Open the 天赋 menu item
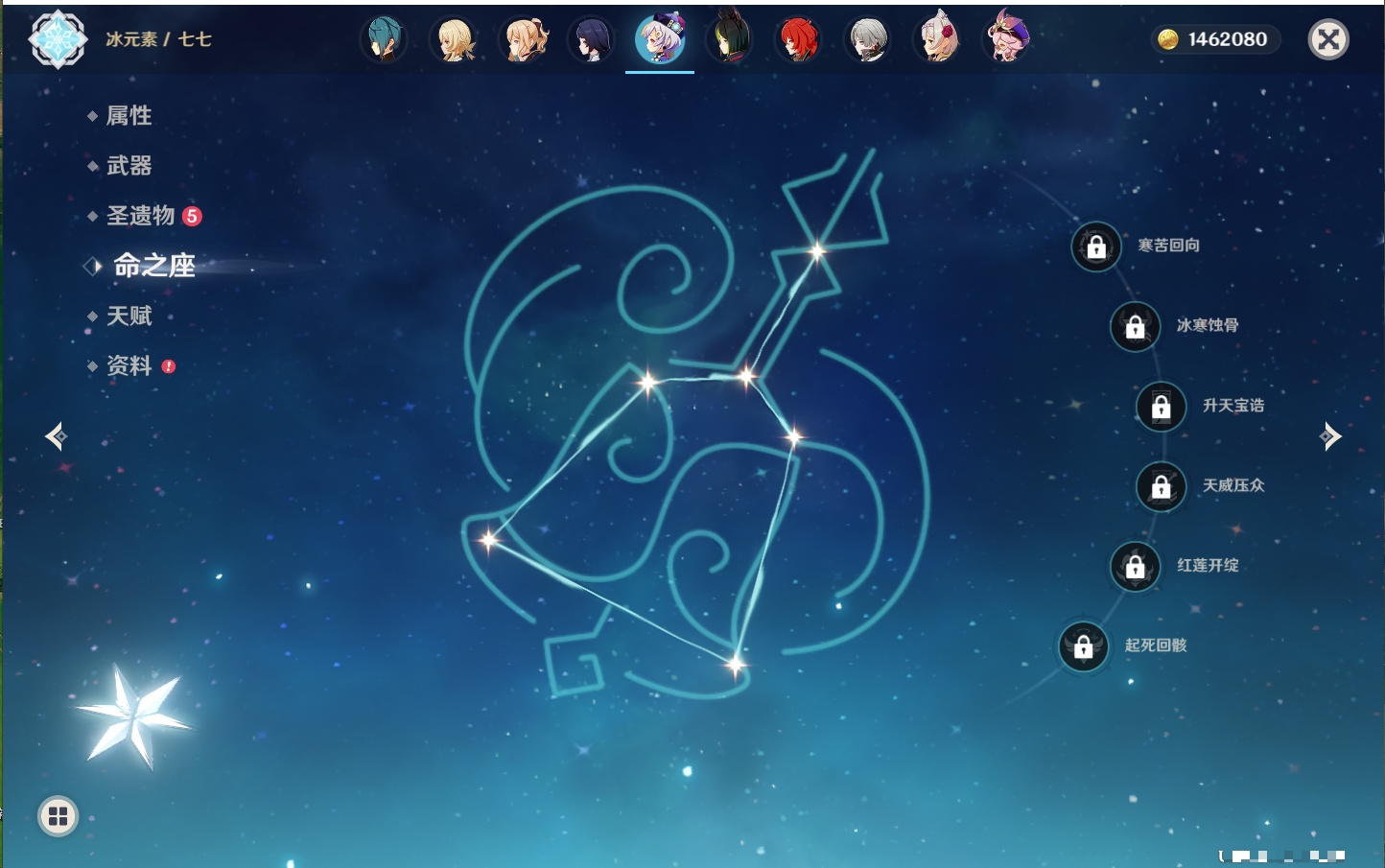1385x868 pixels. (129, 316)
